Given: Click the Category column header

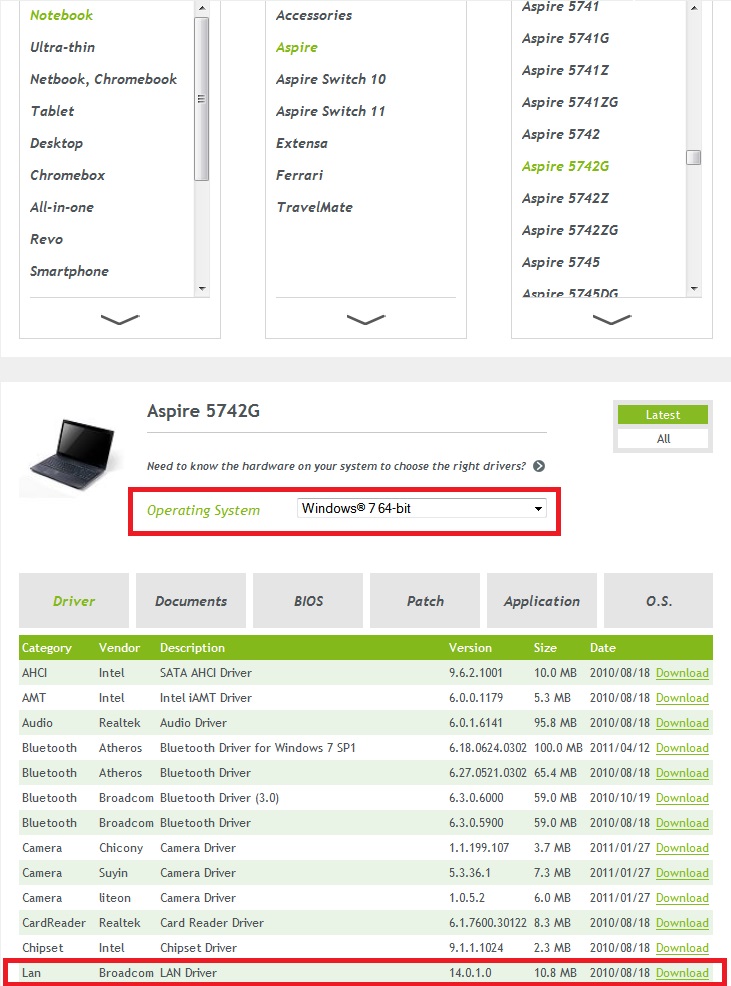Looking at the screenshot, I should [47, 648].
